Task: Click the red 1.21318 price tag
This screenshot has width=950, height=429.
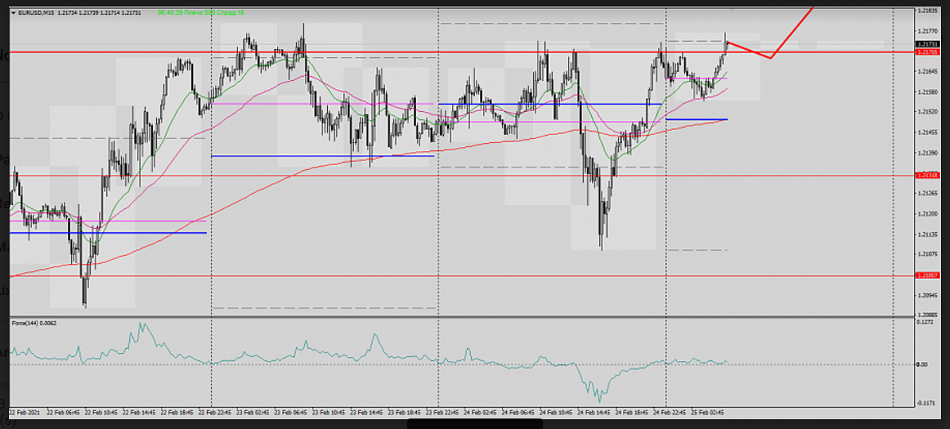Action: (929, 175)
